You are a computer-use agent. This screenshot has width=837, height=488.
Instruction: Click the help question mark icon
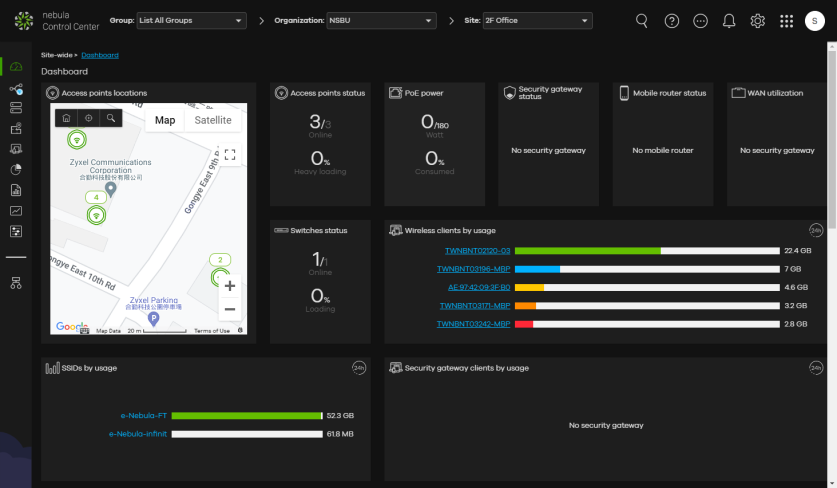pos(671,21)
